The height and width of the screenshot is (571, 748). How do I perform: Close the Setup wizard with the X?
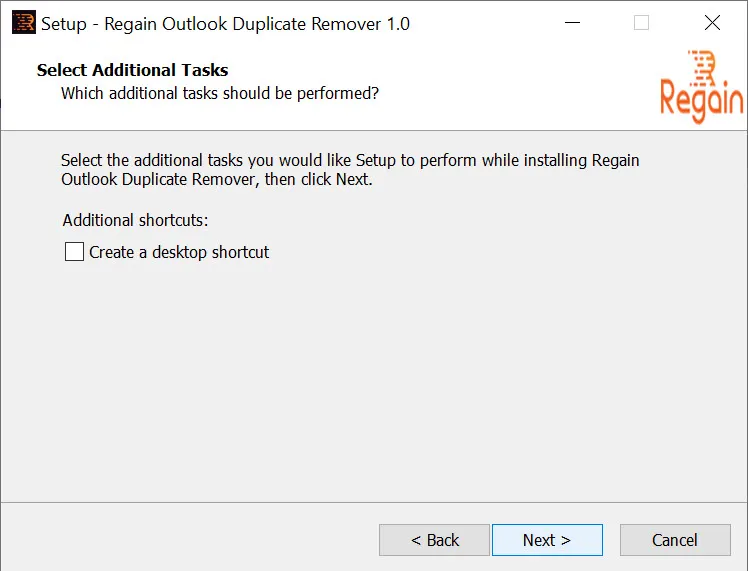point(712,22)
